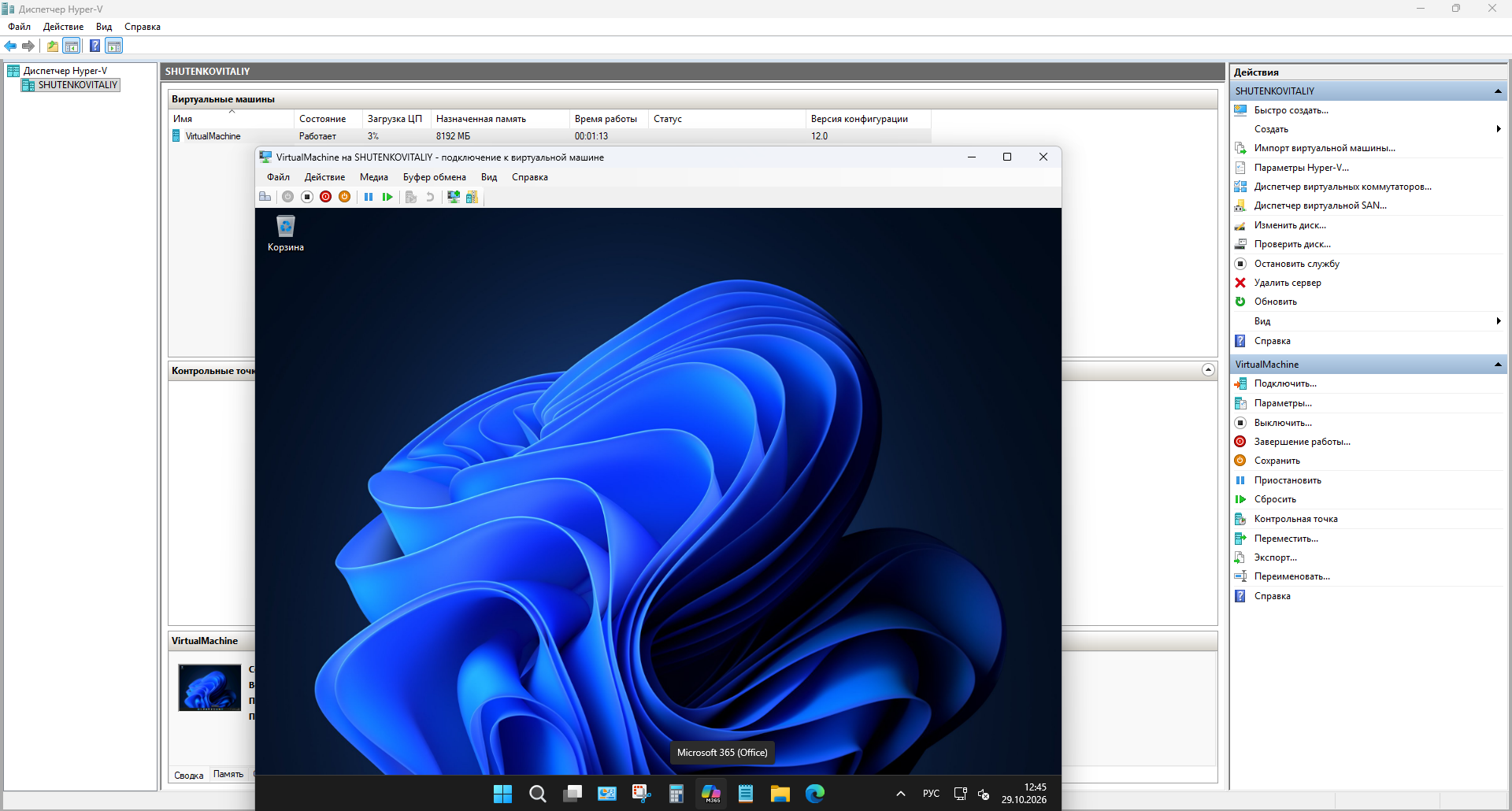1512x811 pixels.
Task: Click help icon in Hyper-V Manager toolbar
Action: point(94,46)
